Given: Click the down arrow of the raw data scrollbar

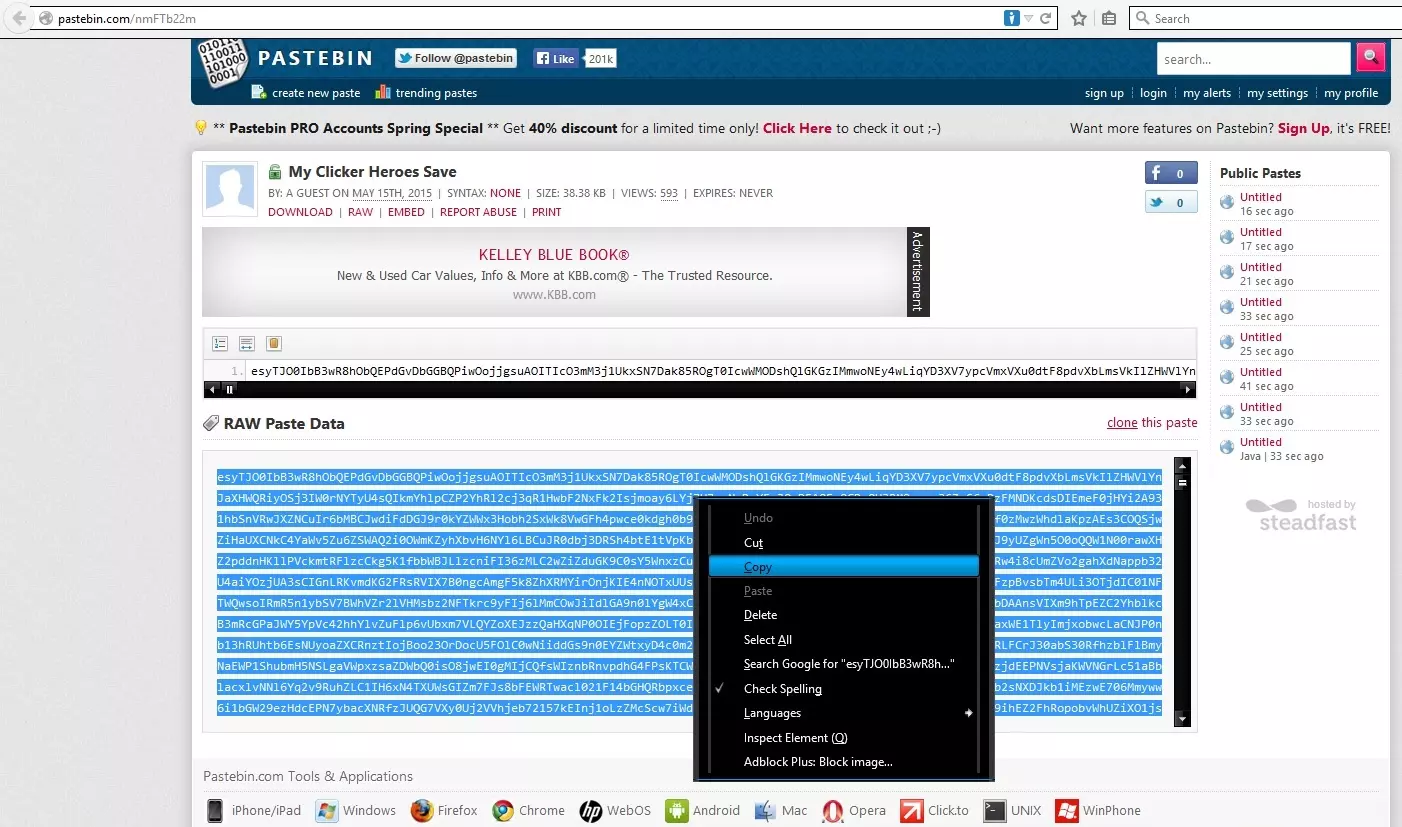Looking at the screenshot, I should [1182, 718].
